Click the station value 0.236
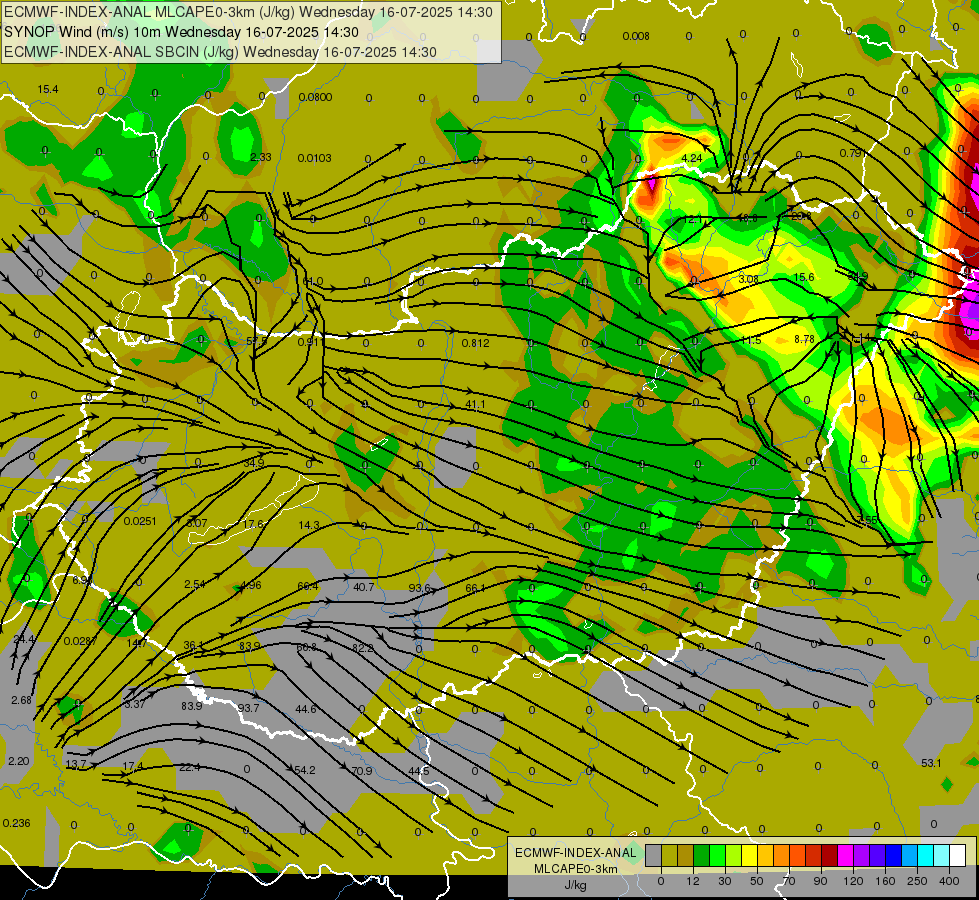 (16, 823)
